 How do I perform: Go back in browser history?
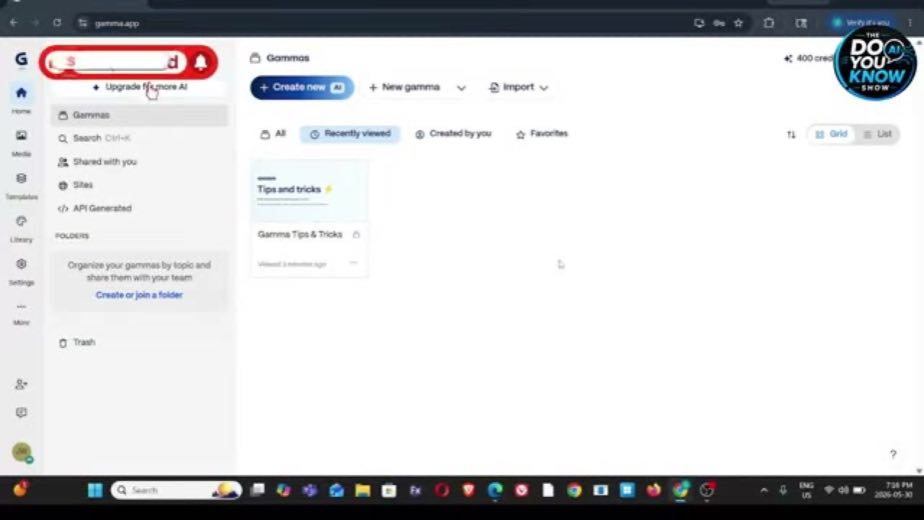pyautogui.click(x=14, y=23)
